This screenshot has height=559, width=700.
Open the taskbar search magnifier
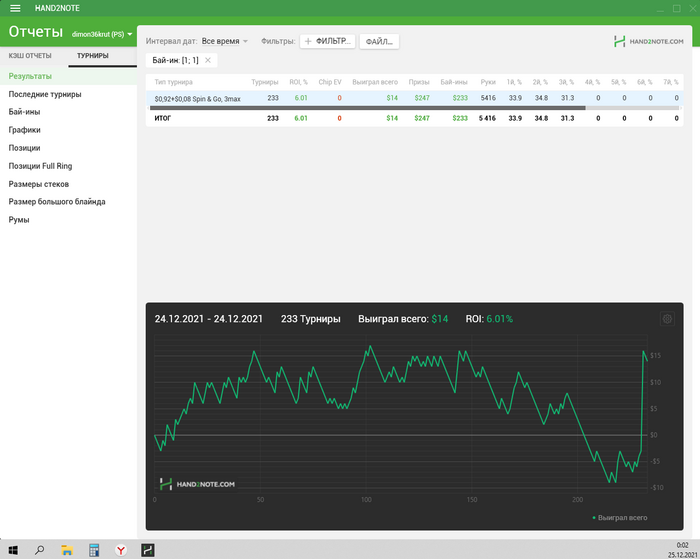coord(40,550)
